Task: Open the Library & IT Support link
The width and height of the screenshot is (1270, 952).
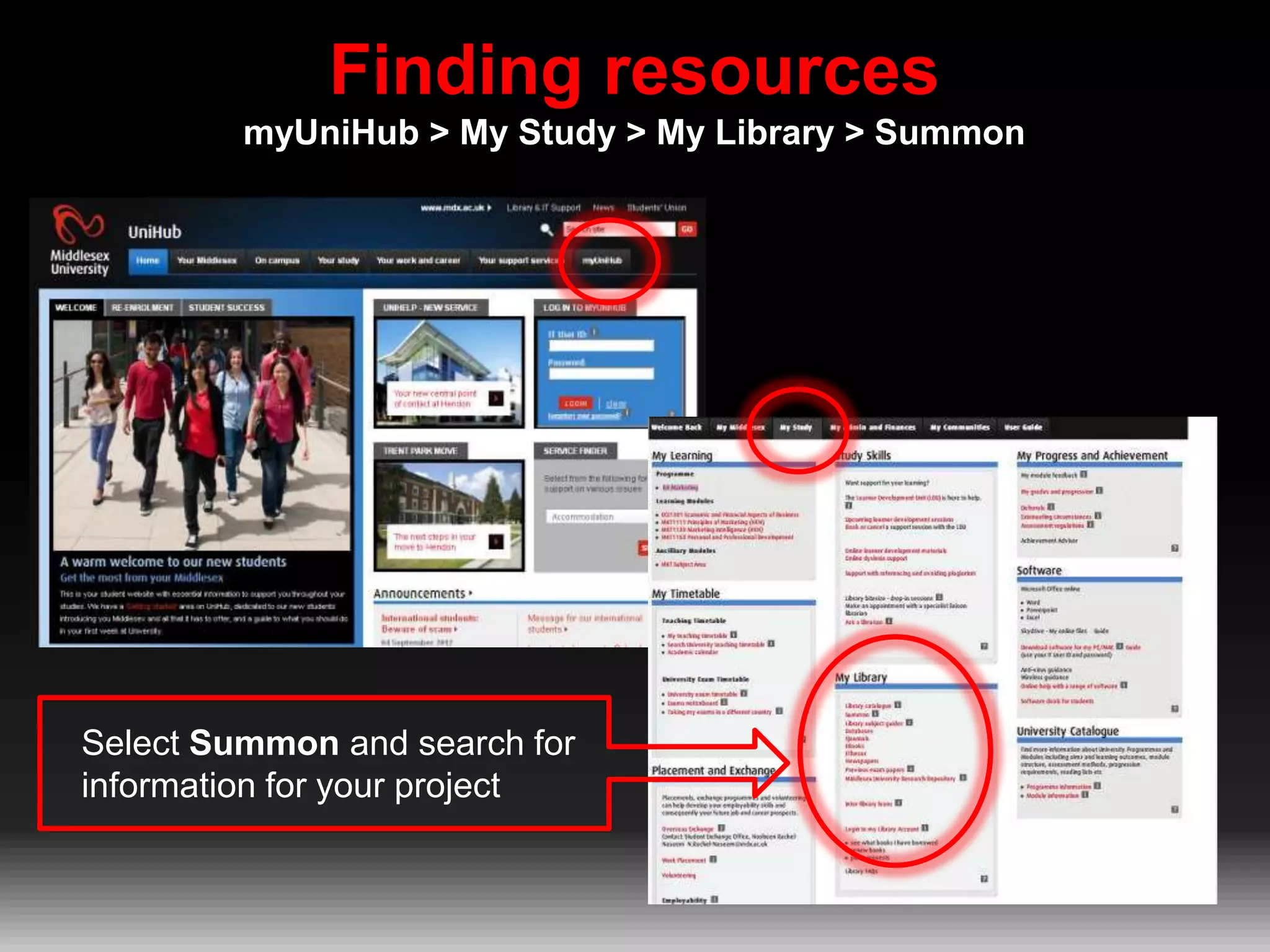Action: [543, 208]
